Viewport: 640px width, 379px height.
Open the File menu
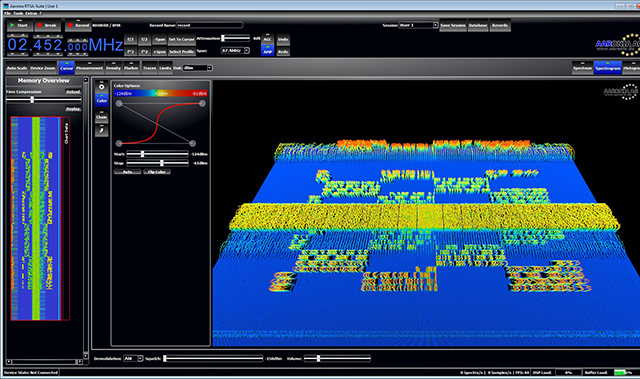tap(7, 13)
